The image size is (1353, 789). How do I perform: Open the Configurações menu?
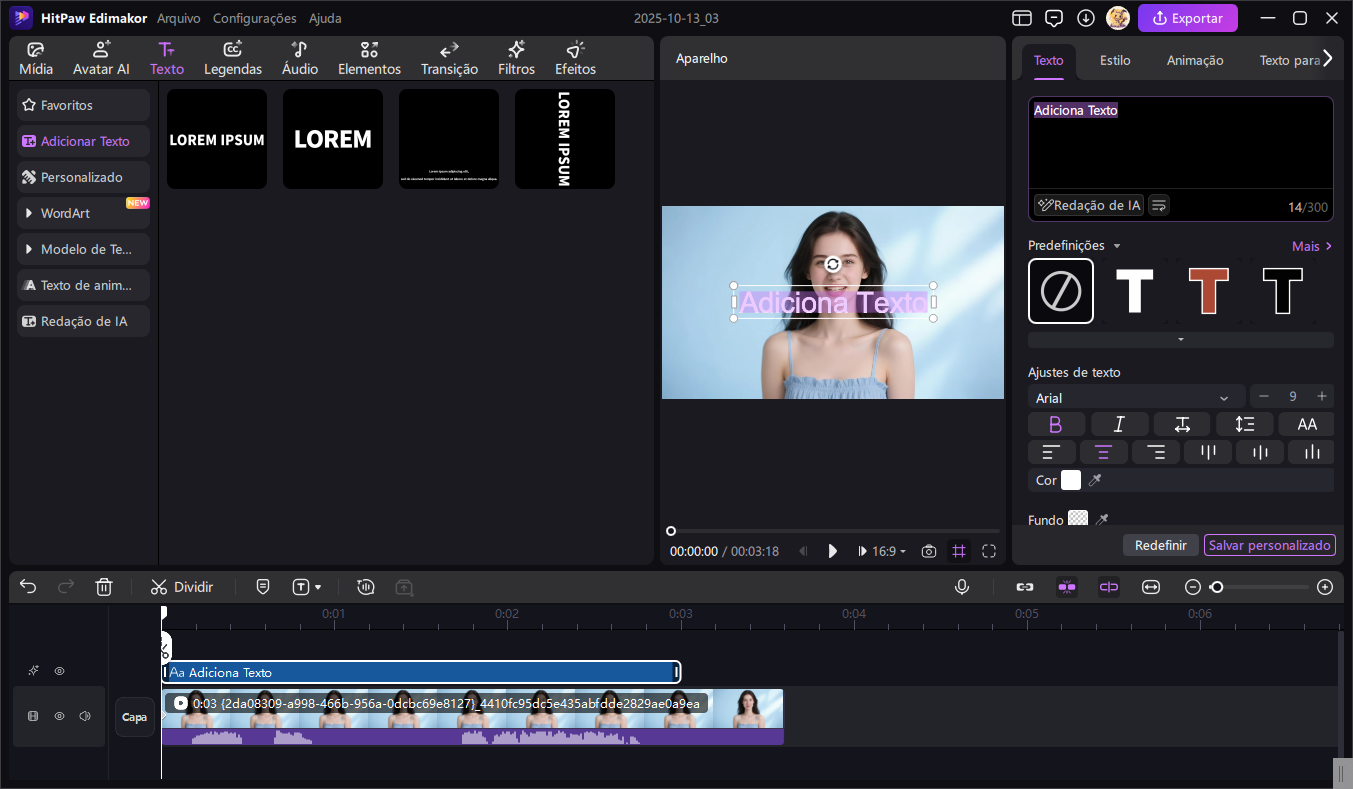click(x=254, y=18)
